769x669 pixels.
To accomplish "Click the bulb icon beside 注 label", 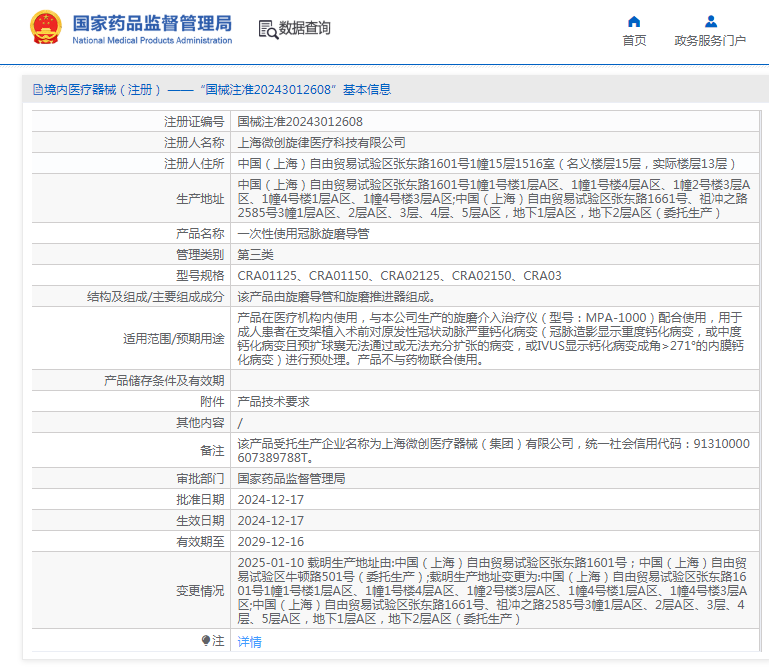I will (206, 640).
